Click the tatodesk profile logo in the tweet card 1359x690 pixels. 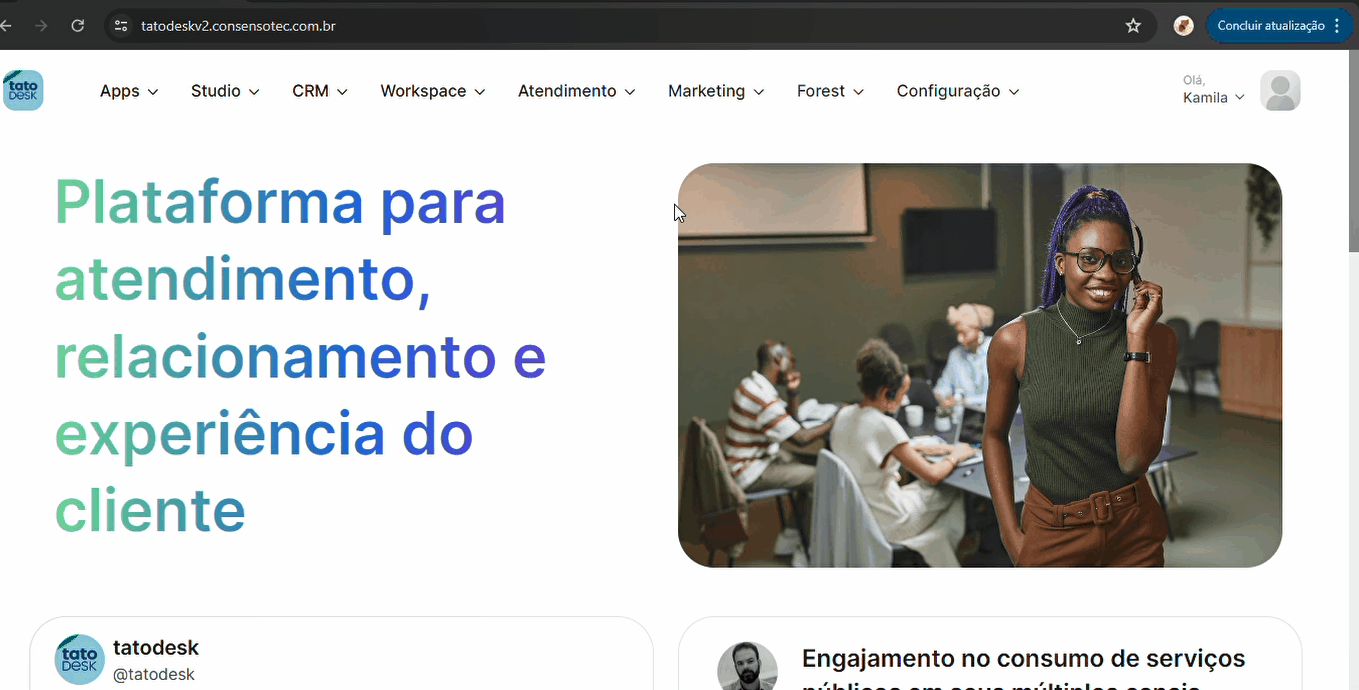tap(79, 659)
